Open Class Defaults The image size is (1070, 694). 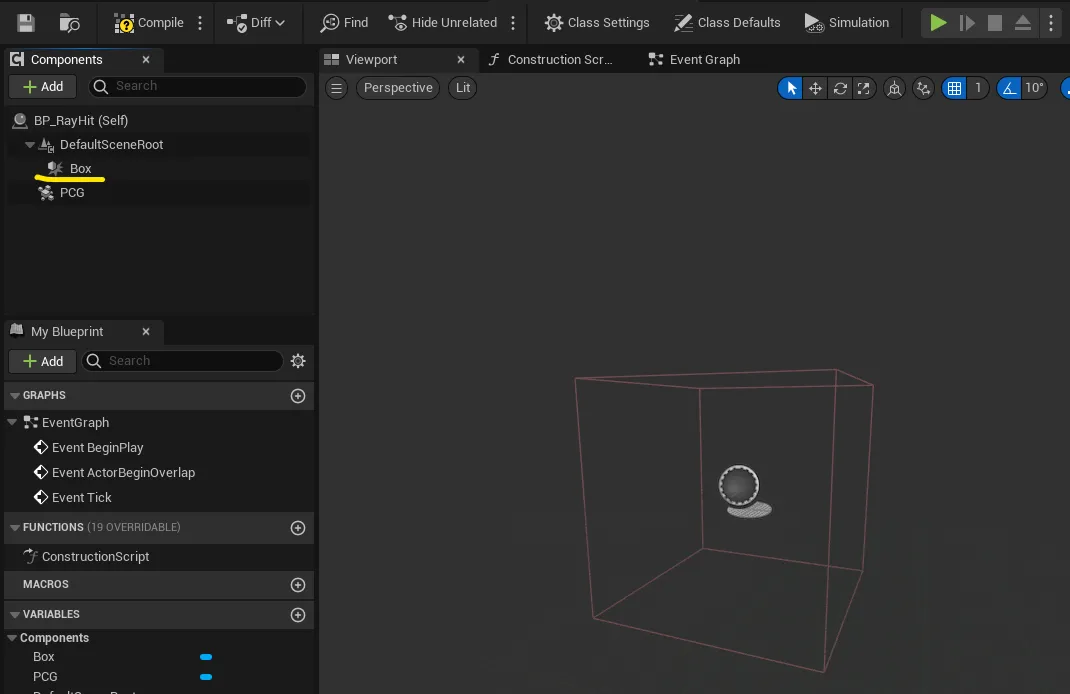(x=727, y=23)
